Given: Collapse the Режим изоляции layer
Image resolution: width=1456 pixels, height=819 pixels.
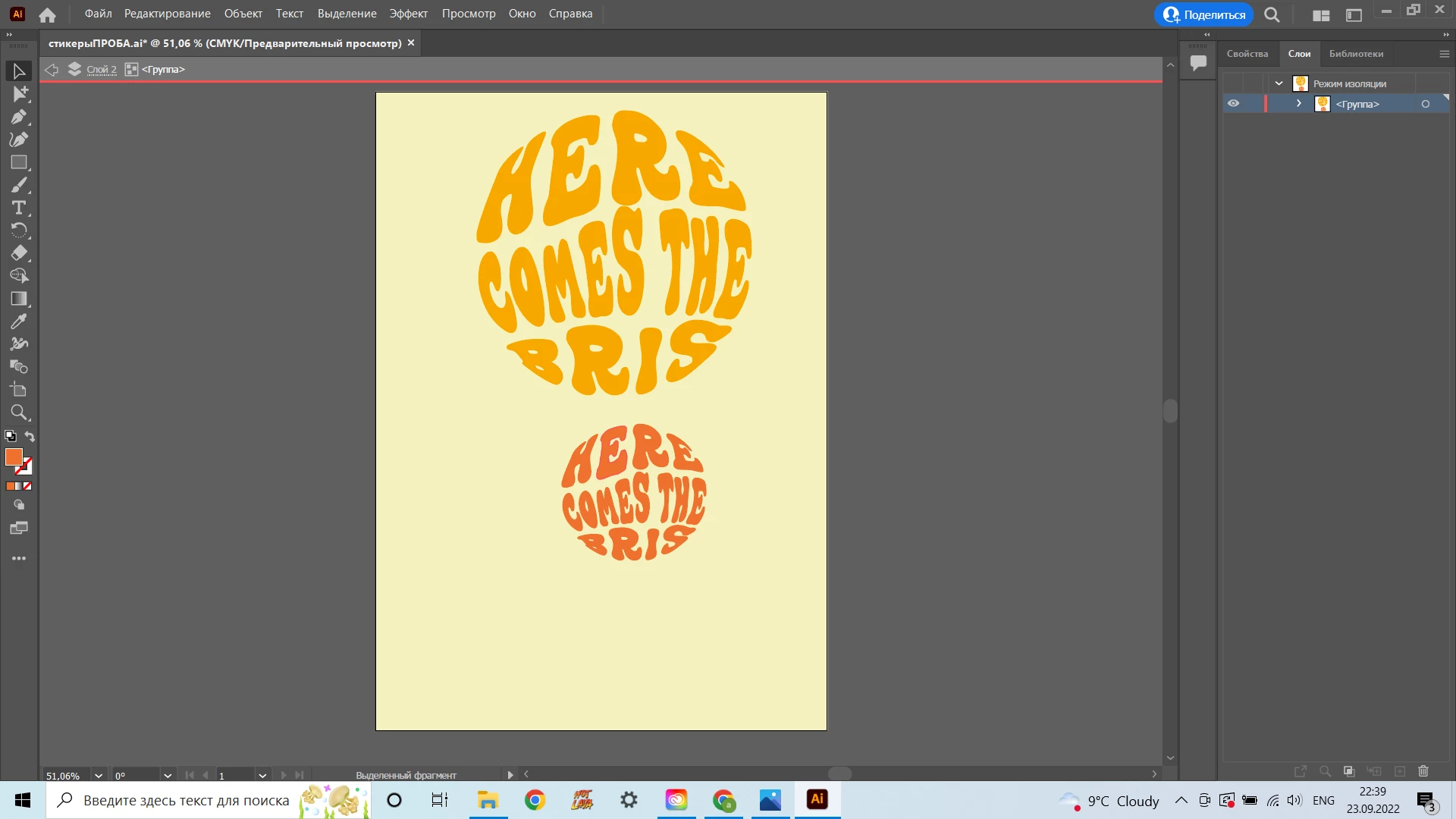Looking at the screenshot, I should [1279, 83].
